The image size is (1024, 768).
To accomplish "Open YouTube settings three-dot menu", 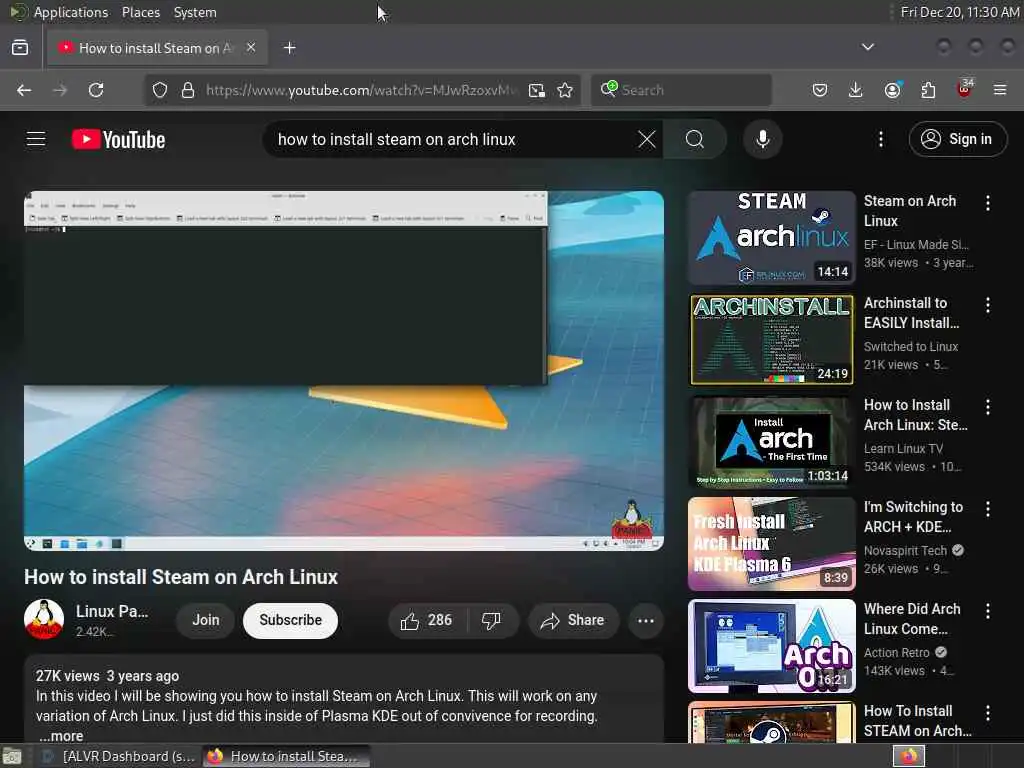I will coord(880,139).
